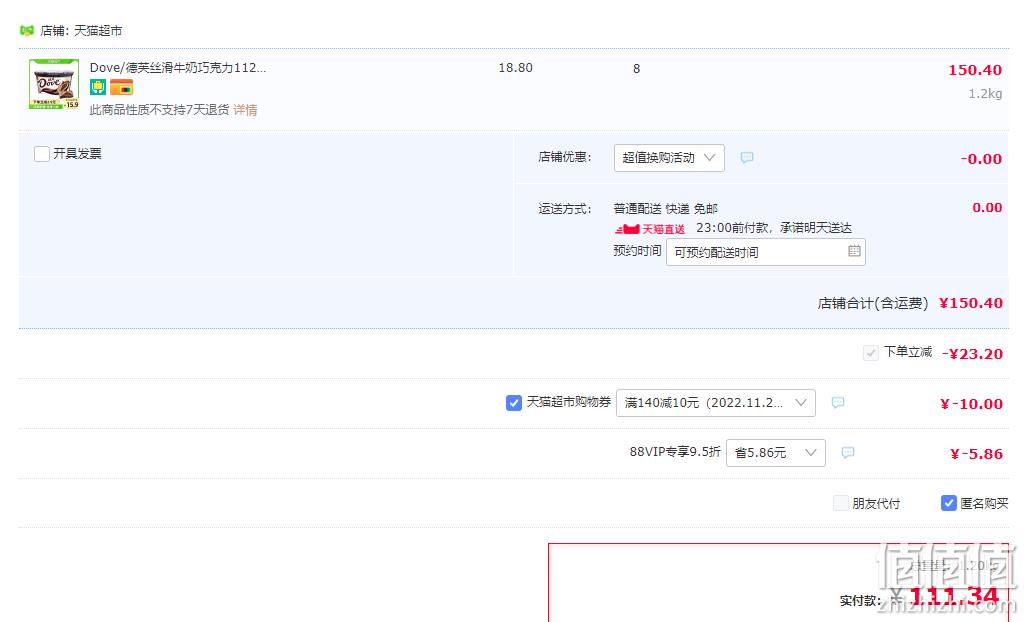This screenshot has height=622, width=1026.
Task: Open the calendar icon in the delivery field
Action: 854,251
